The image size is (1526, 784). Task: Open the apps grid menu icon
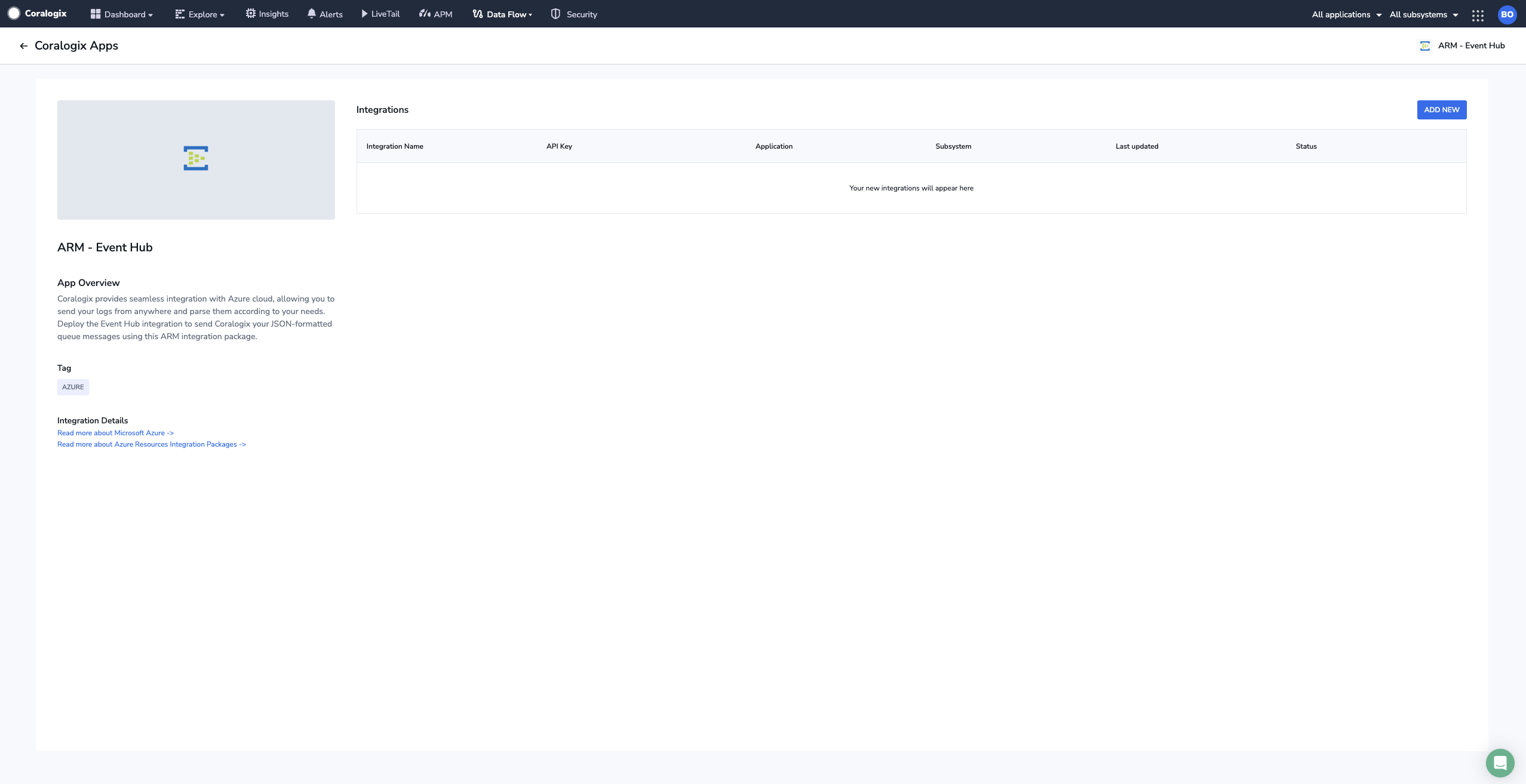pos(1478,16)
